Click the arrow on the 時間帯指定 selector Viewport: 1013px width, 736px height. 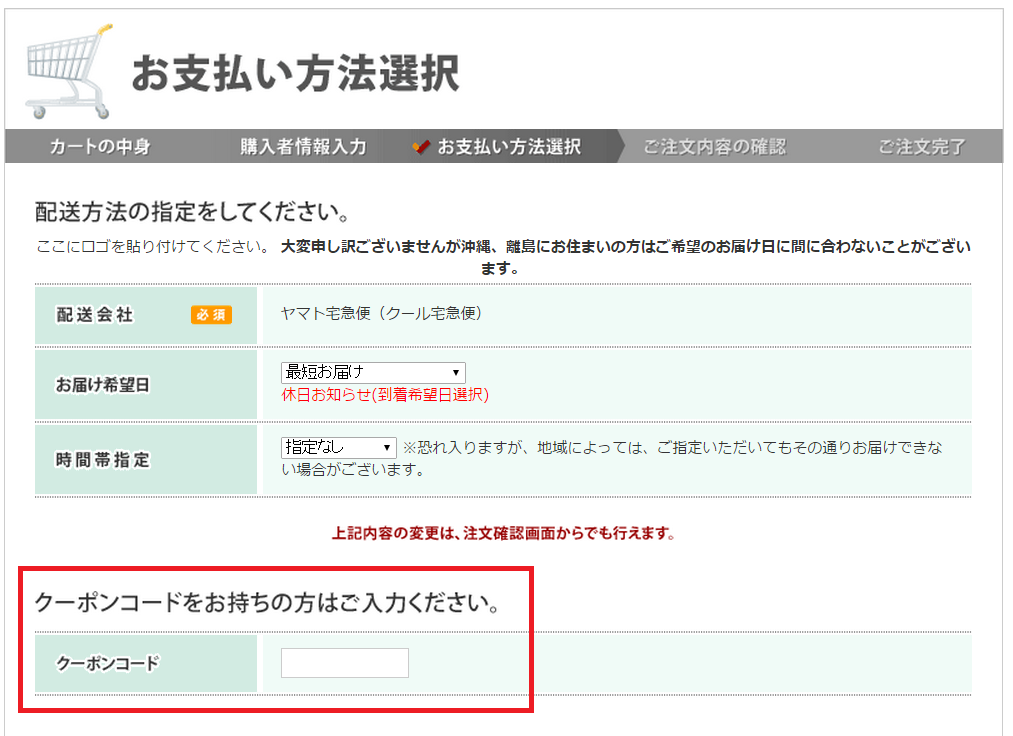pos(389,447)
